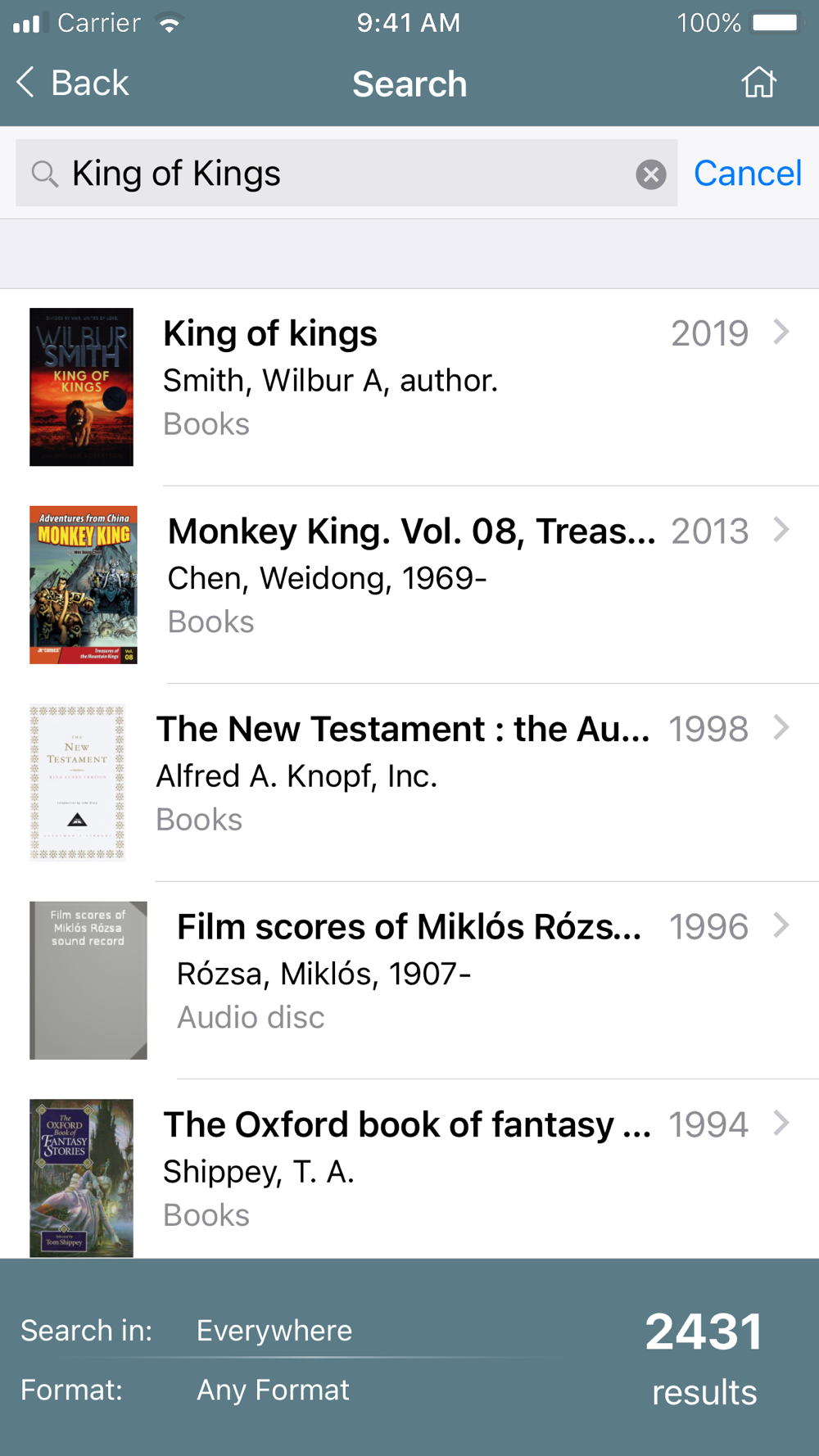This screenshot has height=1456, width=819.
Task: Expand the 1998 New Testament chevron
Action: 781,727
